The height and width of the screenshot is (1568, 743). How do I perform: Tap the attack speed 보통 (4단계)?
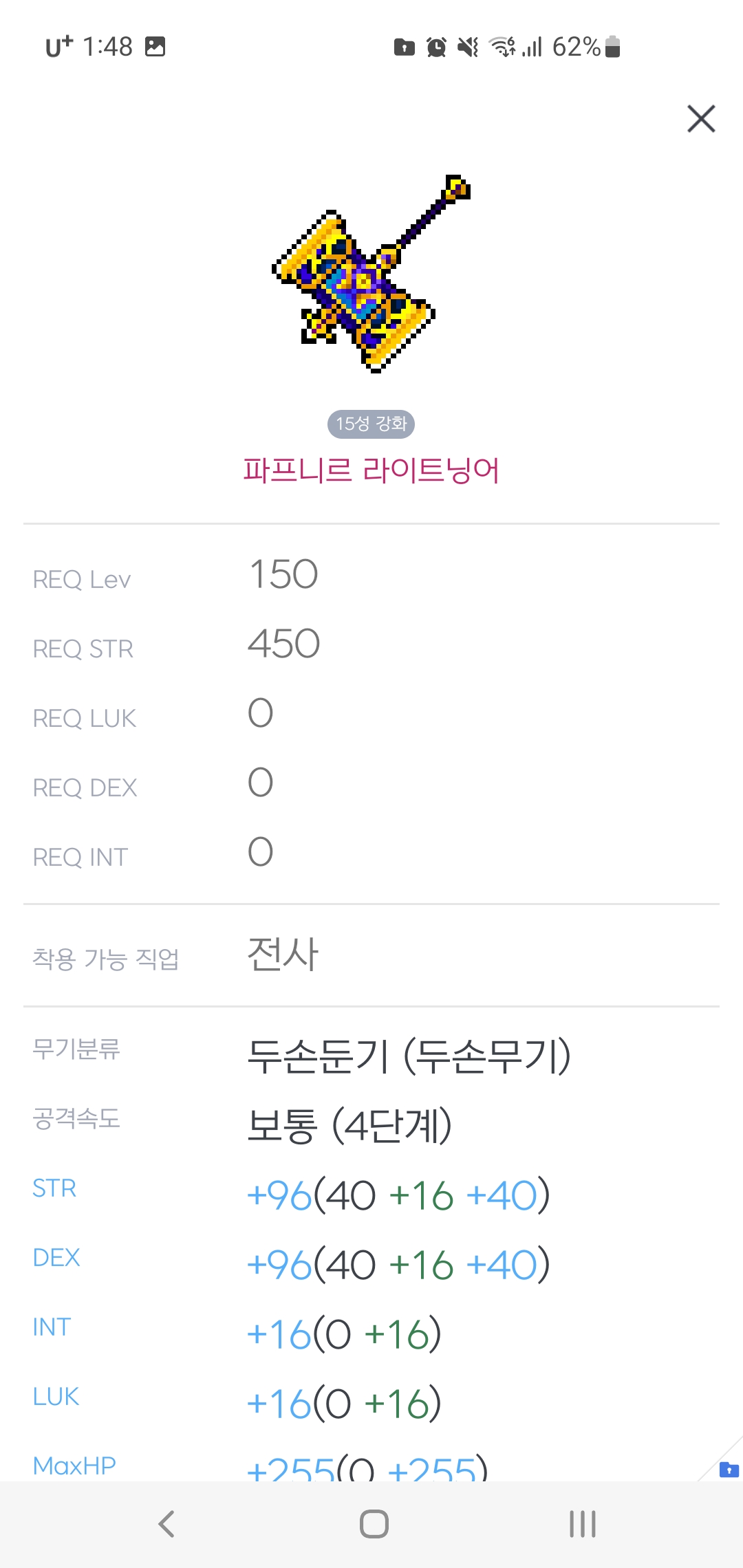(x=349, y=1126)
